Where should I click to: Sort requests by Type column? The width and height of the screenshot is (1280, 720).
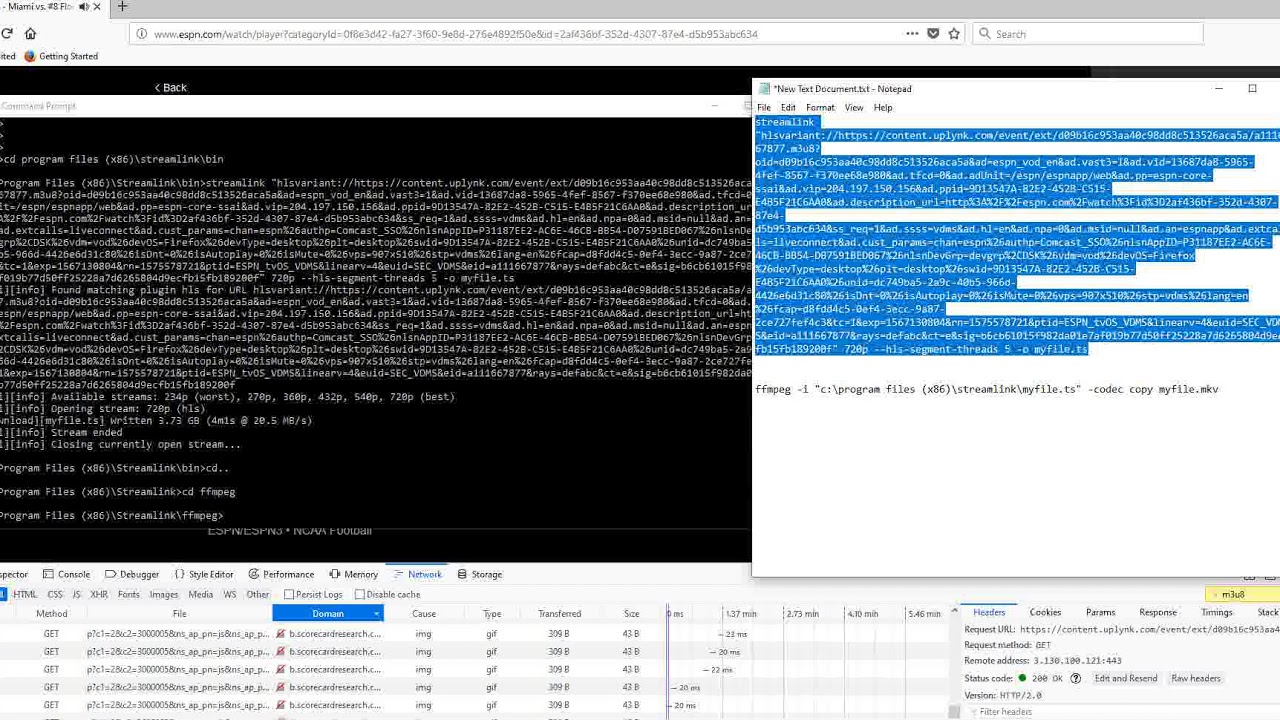coord(492,614)
